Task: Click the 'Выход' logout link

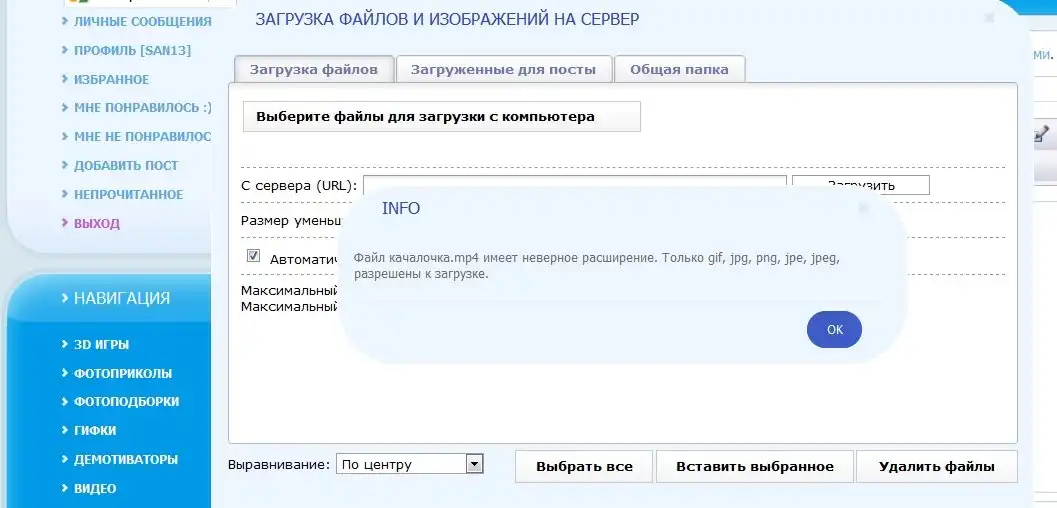Action: 96,223
